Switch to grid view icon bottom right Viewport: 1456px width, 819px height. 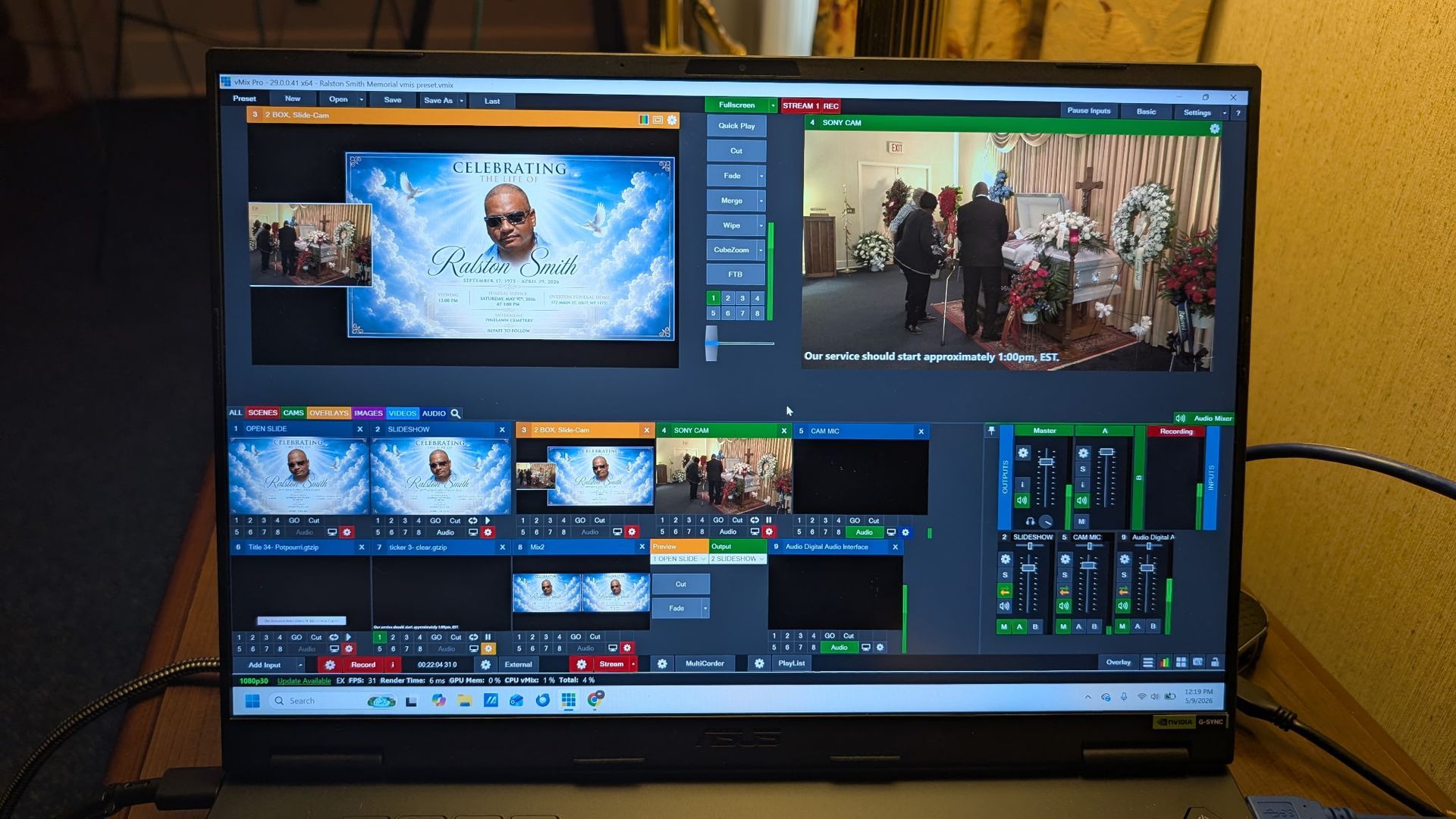pos(1181,663)
